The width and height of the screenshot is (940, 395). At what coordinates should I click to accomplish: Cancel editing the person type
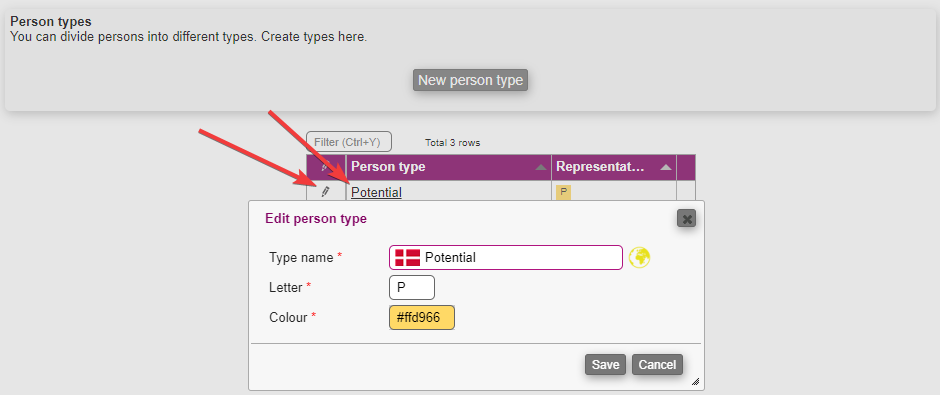pos(657,364)
